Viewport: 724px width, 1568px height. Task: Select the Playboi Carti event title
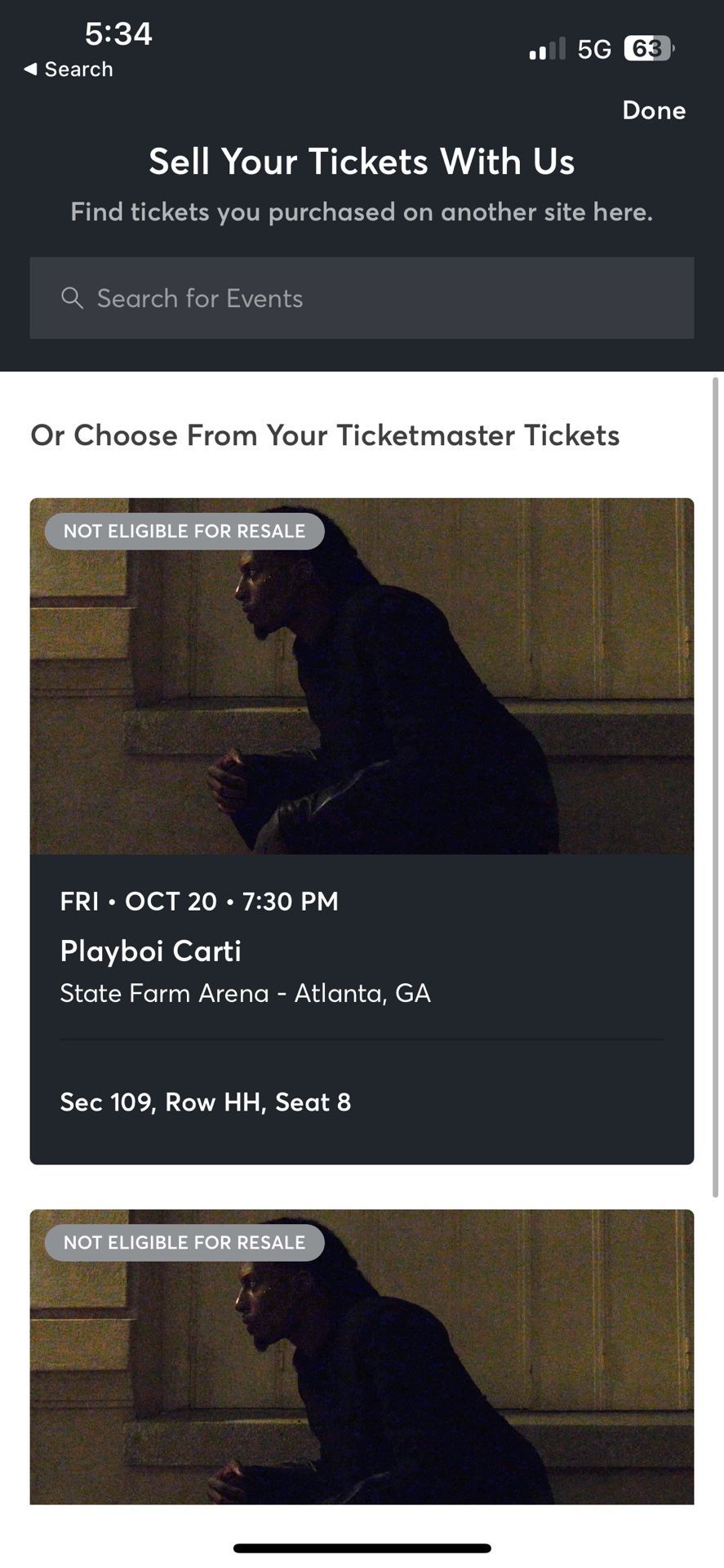[151, 951]
